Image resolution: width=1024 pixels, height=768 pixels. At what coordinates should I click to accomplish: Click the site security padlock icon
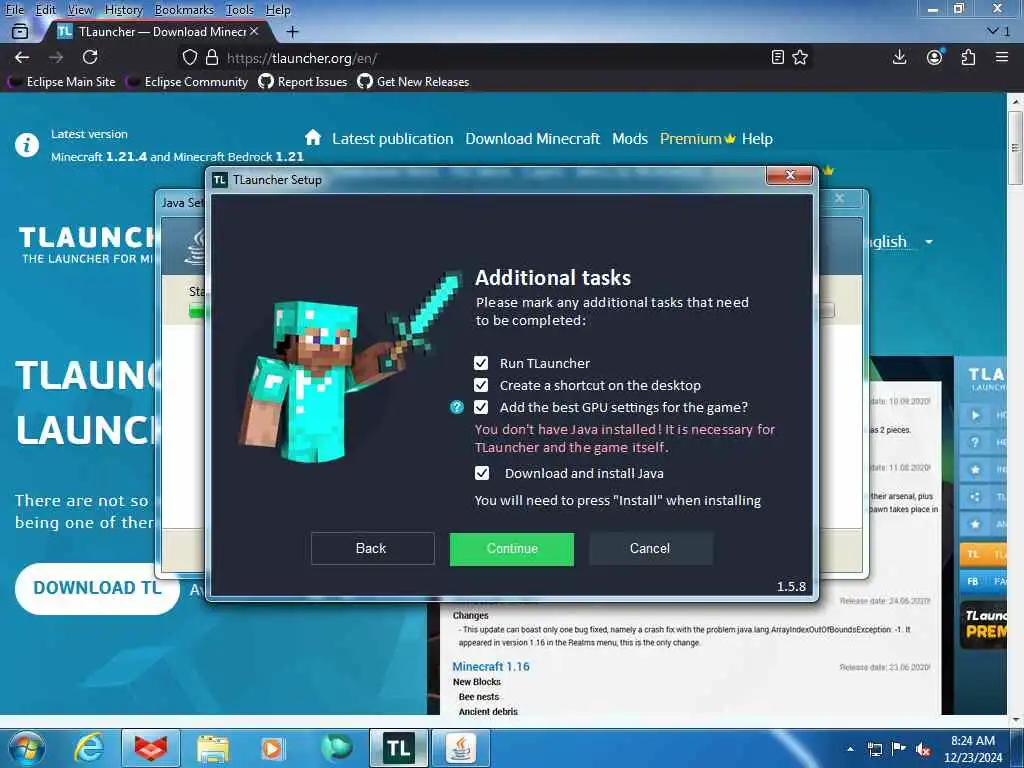coord(212,57)
